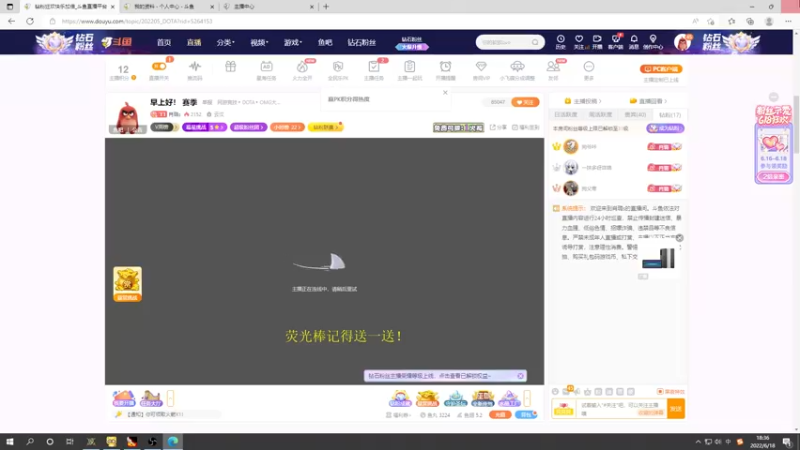The image size is (800, 450).
Task: Open the yellow 钻粉联盟 badge
Action: point(326,127)
